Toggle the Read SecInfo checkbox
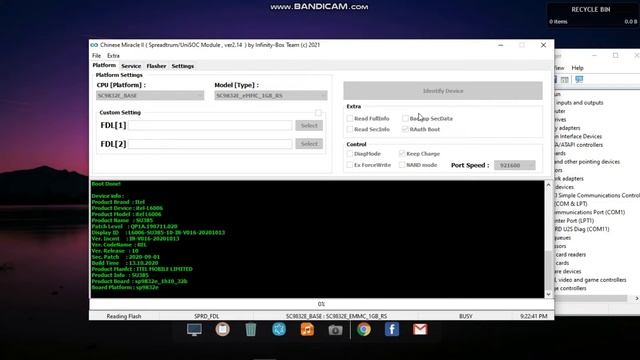The width and height of the screenshot is (640, 360). pyautogui.click(x=350, y=129)
